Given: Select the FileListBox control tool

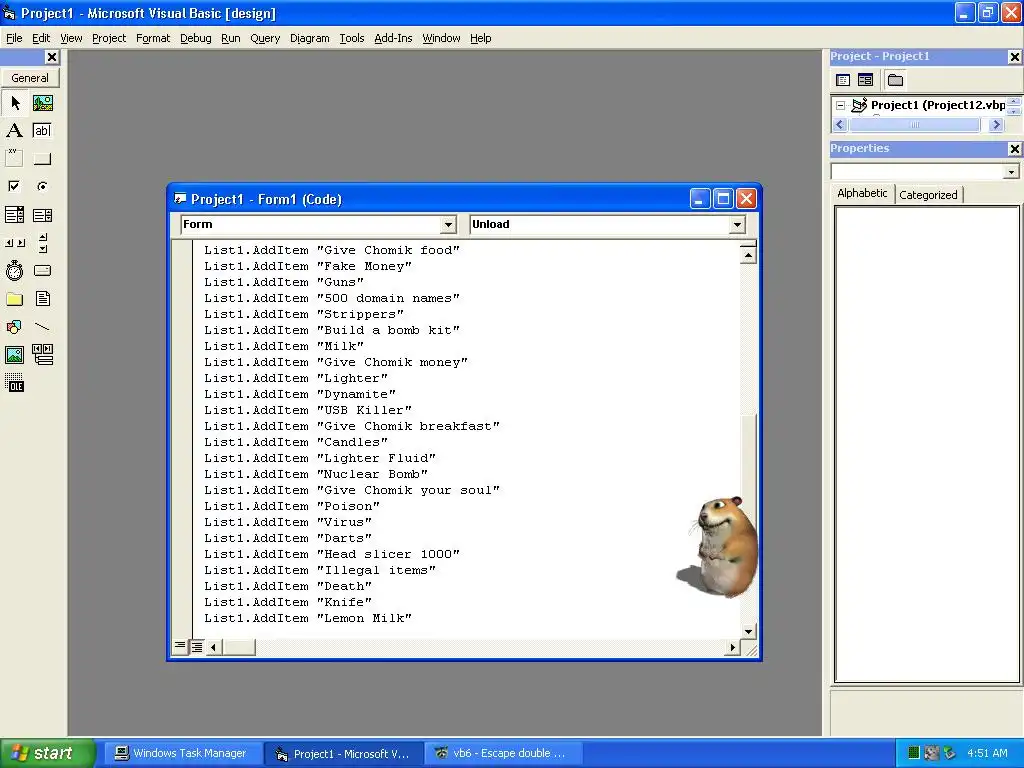Looking at the screenshot, I should click(42, 299).
